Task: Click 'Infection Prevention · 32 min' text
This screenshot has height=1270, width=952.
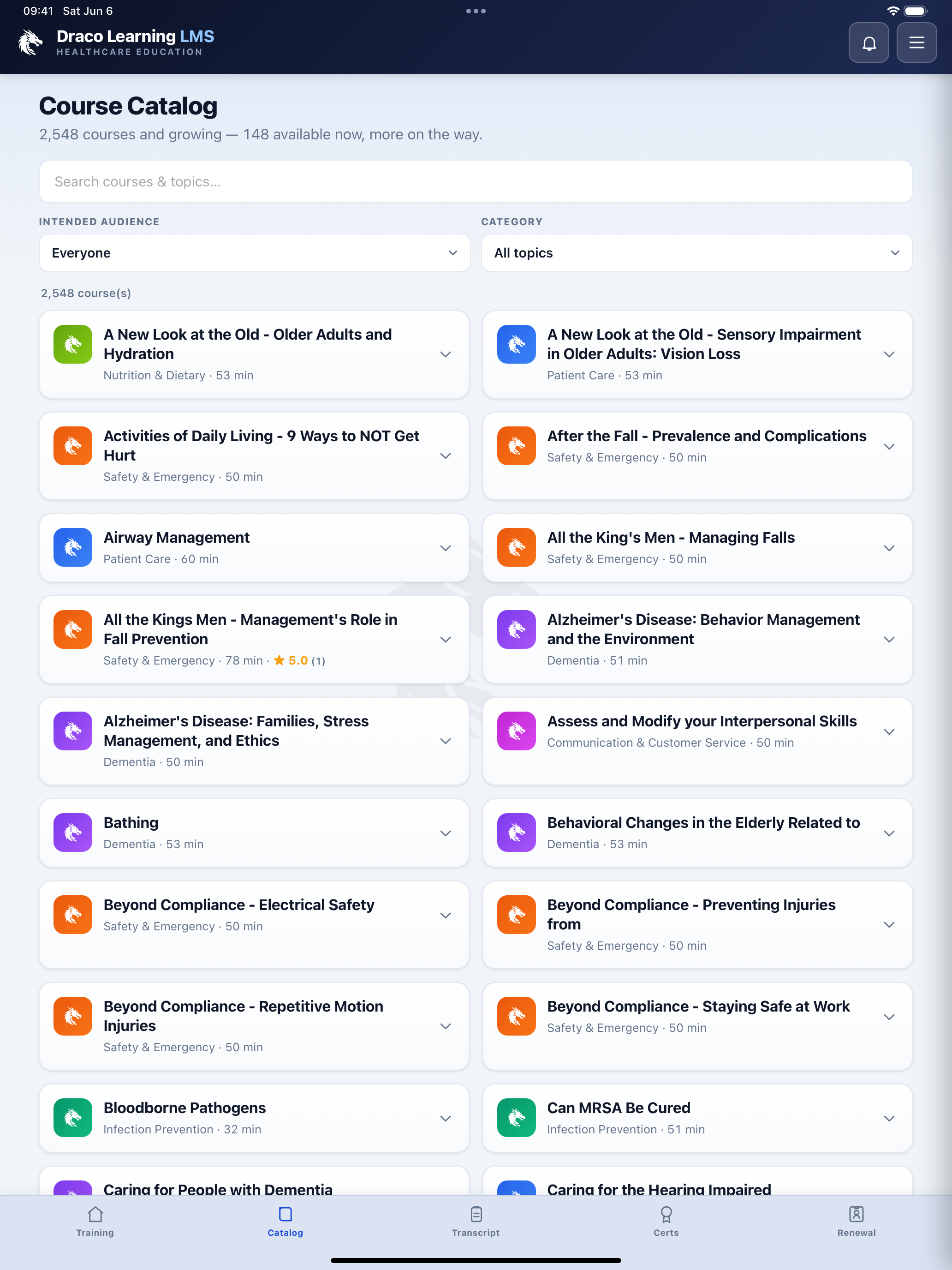Action: 183,1129
